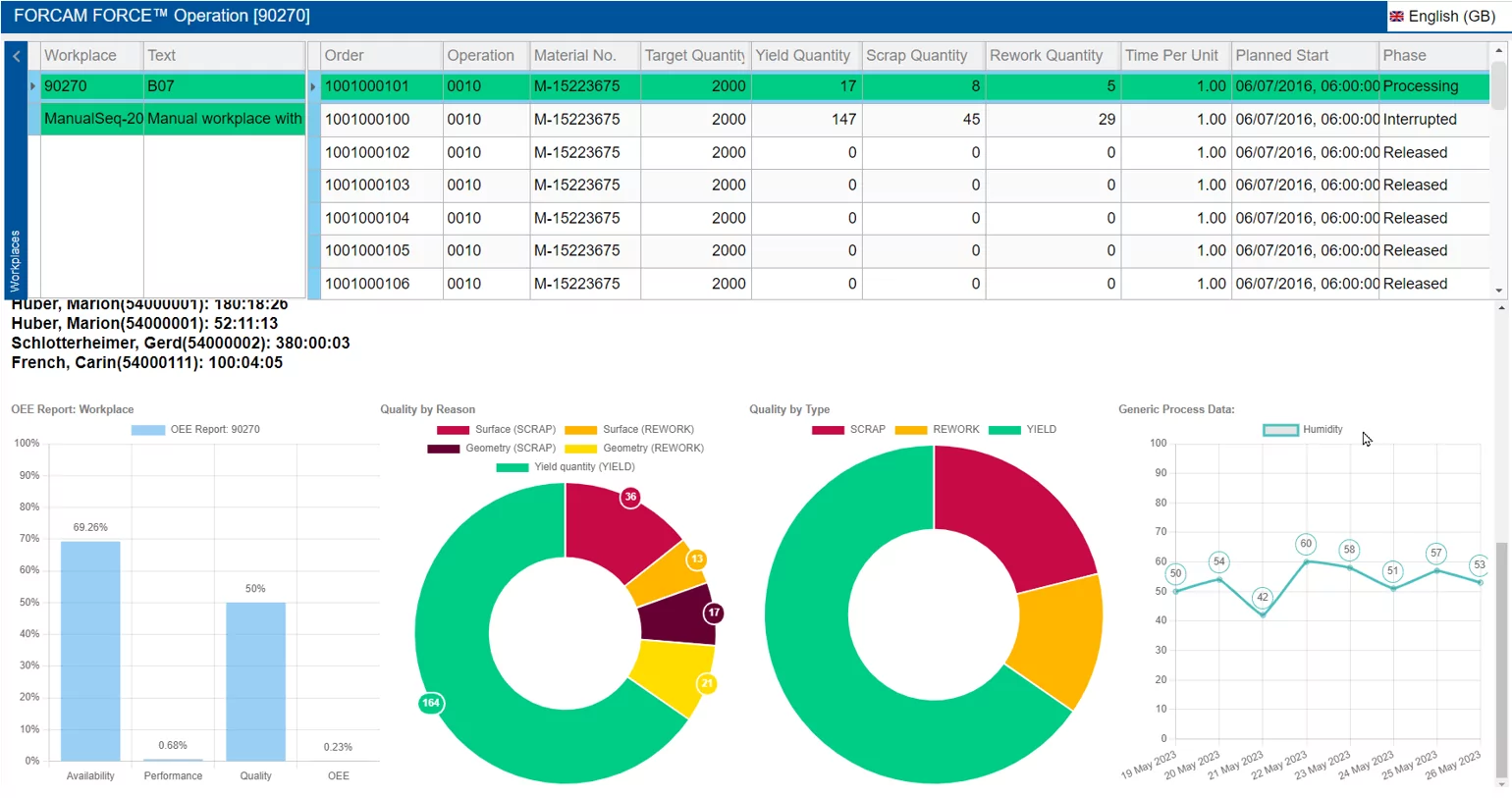The height and width of the screenshot is (798, 1512).
Task: Click the orders table scroll-down arrow
Action: point(1498,291)
